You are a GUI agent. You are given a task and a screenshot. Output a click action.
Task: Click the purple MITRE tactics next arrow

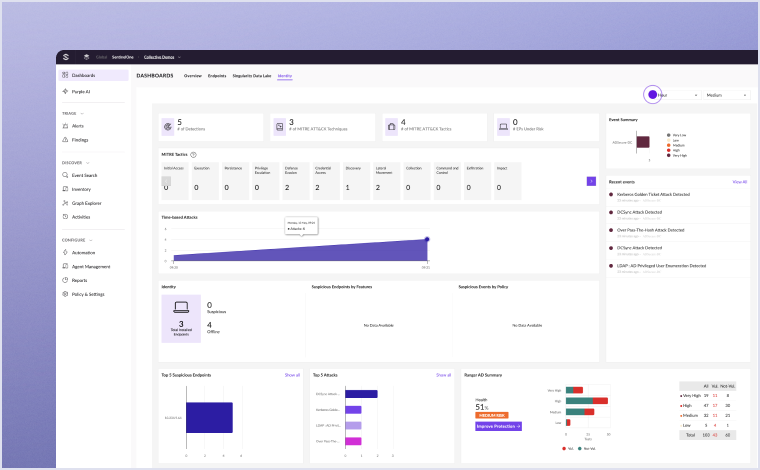(x=591, y=181)
